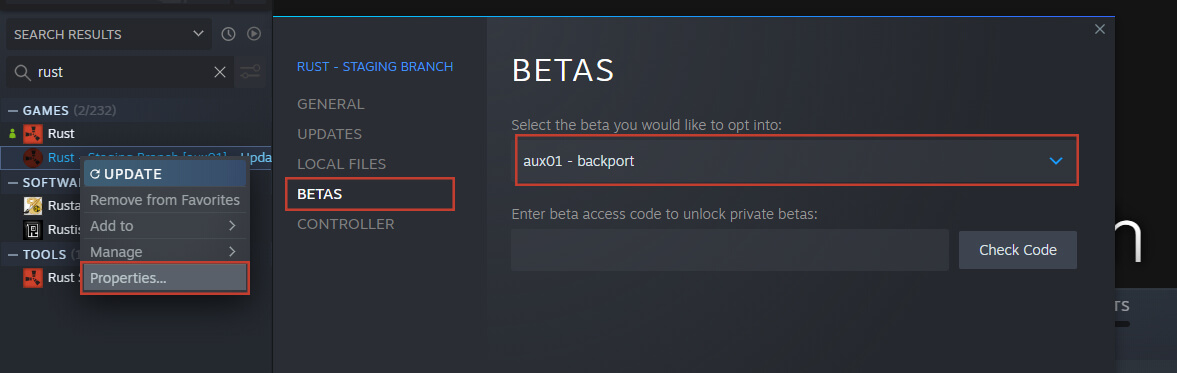Viewport: 1177px width, 373px height.
Task: Focus the beta access code field
Action: pos(730,250)
